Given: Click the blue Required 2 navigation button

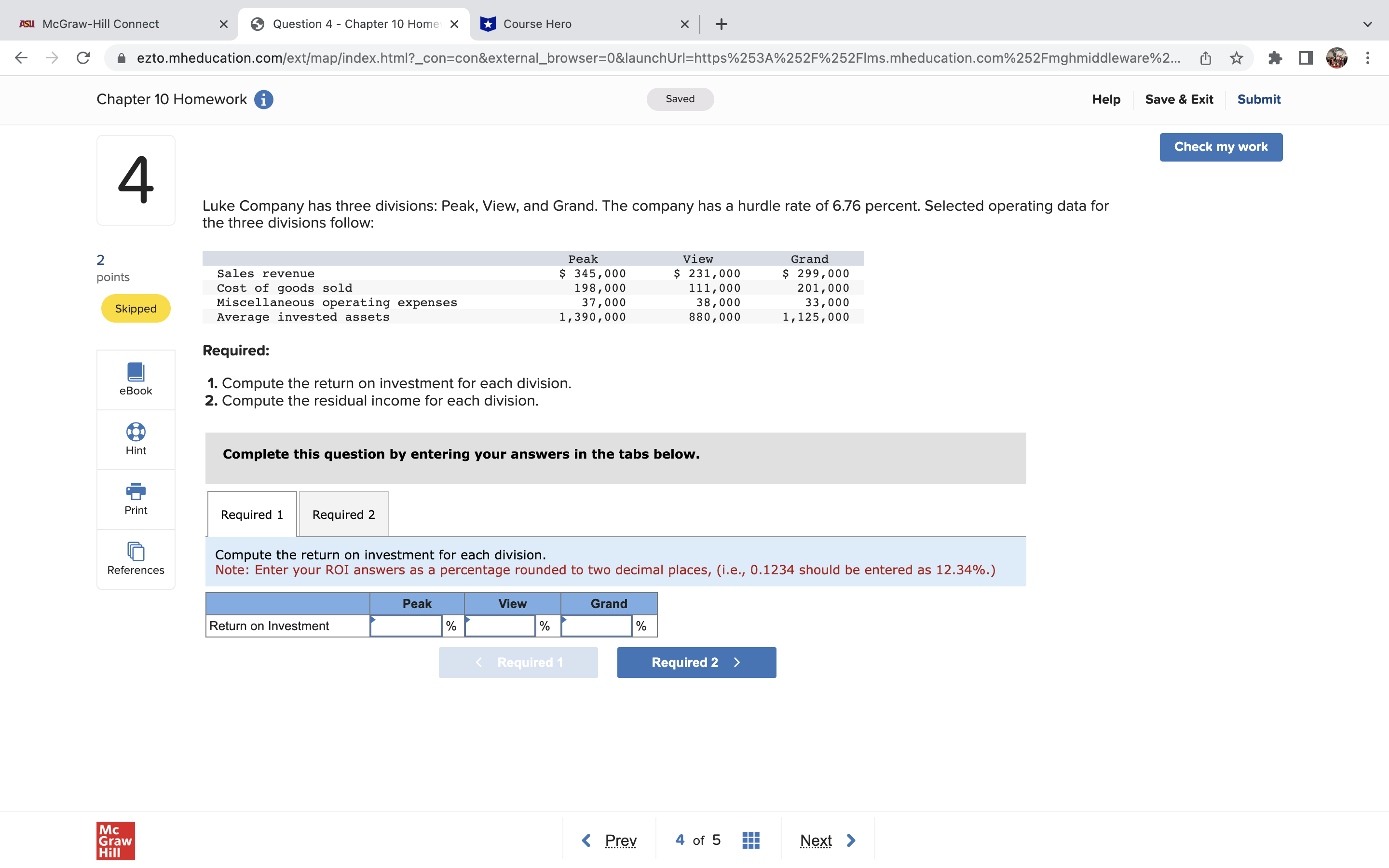Looking at the screenshot, I should 696,663.
